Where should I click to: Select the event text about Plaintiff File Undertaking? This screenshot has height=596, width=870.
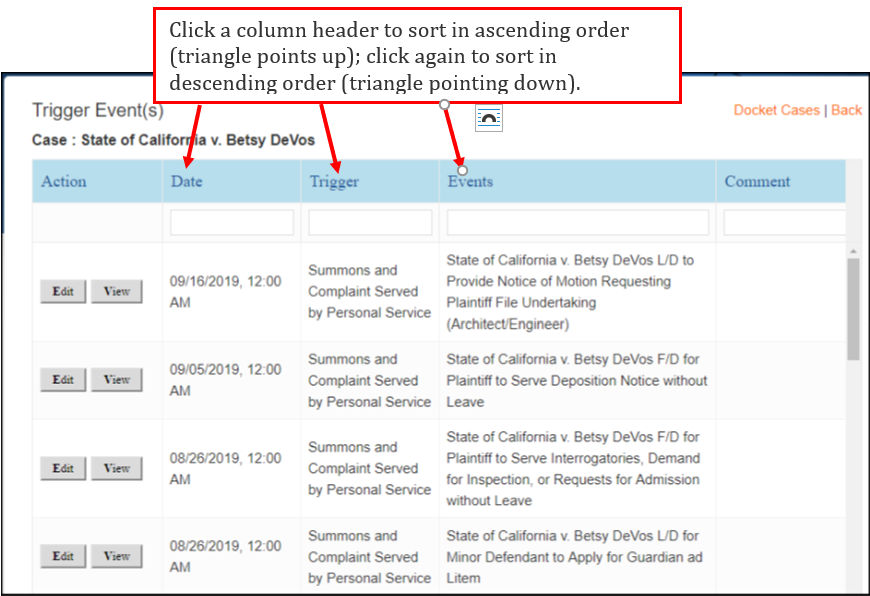[570, 292]
